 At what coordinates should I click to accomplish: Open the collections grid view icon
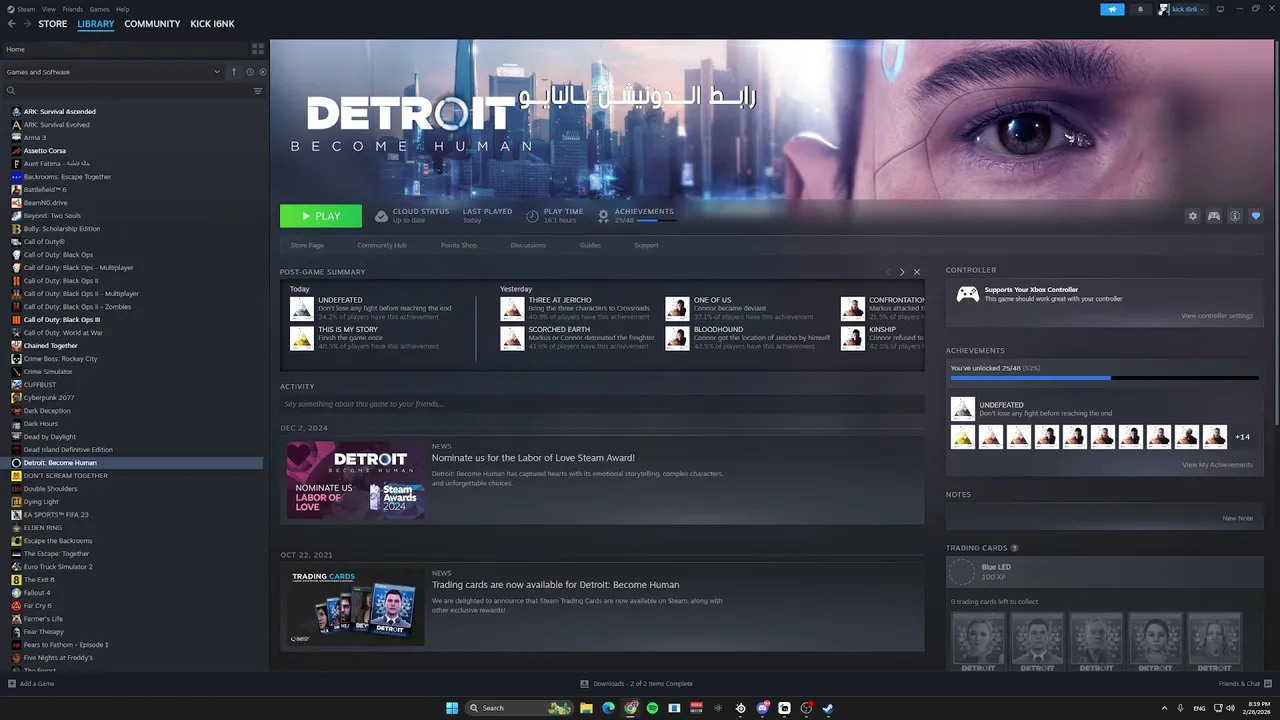coord(257,48)
